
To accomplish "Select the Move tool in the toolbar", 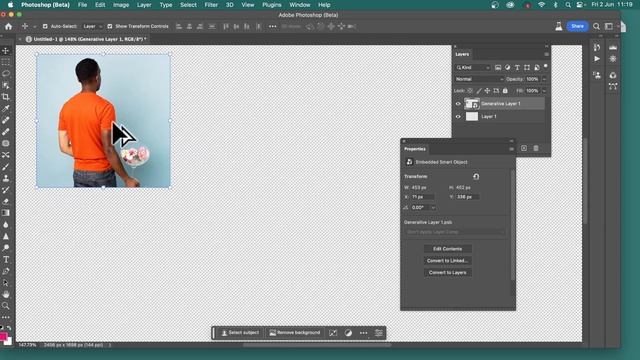I will (6, 51).
